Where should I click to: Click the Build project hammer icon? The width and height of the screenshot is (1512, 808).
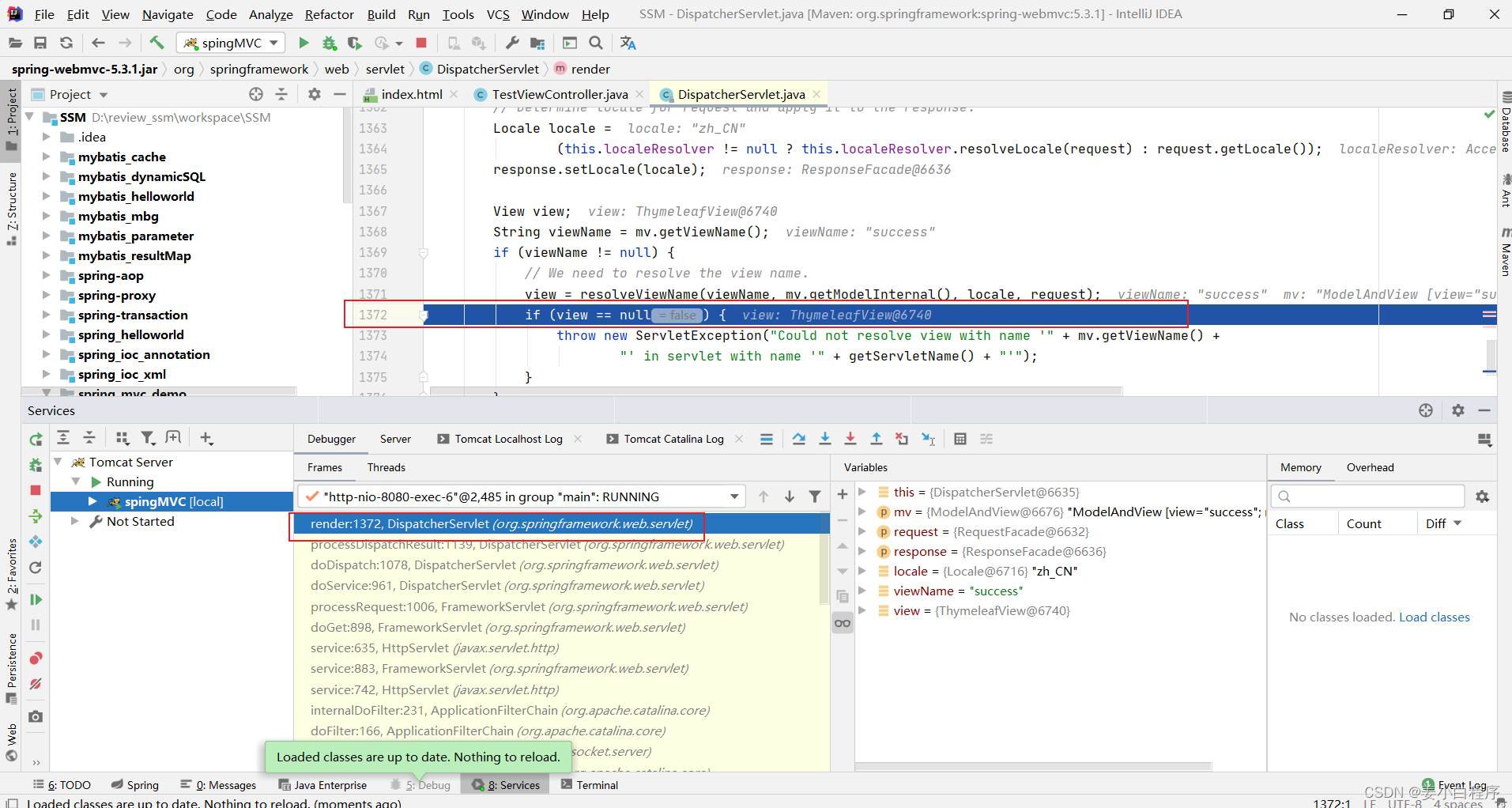point(156,43)
